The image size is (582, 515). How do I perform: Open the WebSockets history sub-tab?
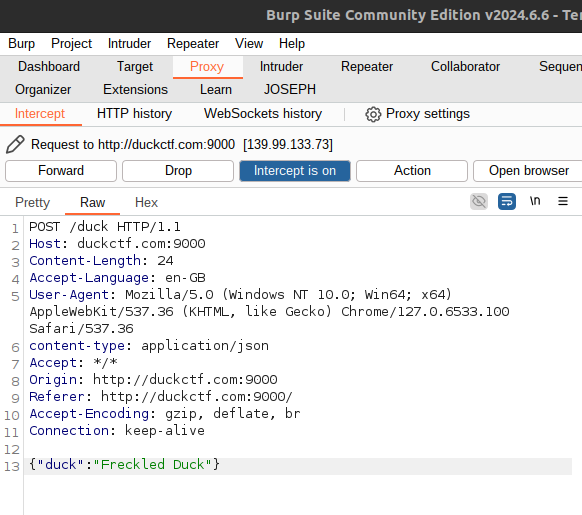[x=263, y=114]
